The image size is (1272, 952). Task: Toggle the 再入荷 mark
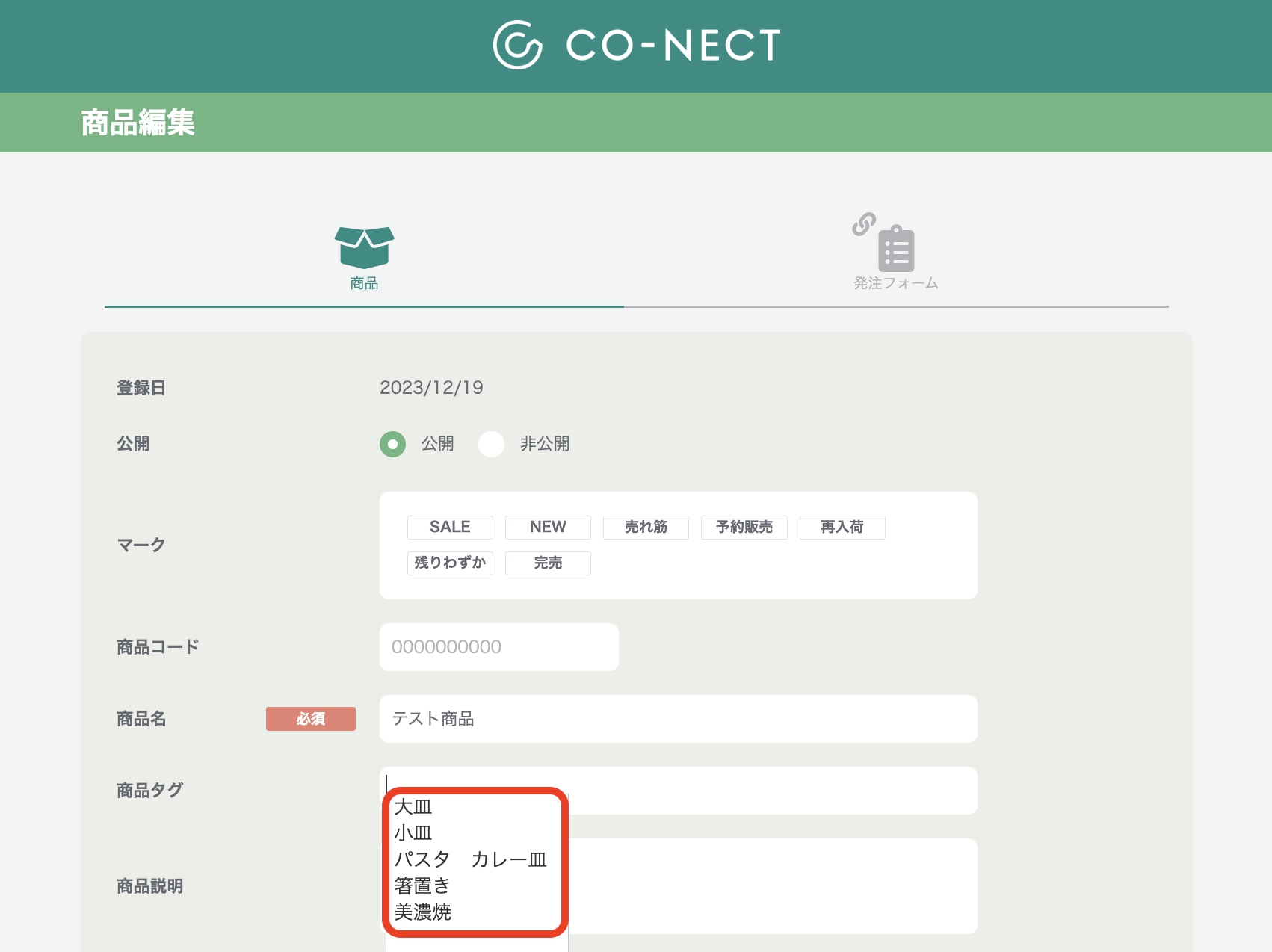[x=842, y=527]
